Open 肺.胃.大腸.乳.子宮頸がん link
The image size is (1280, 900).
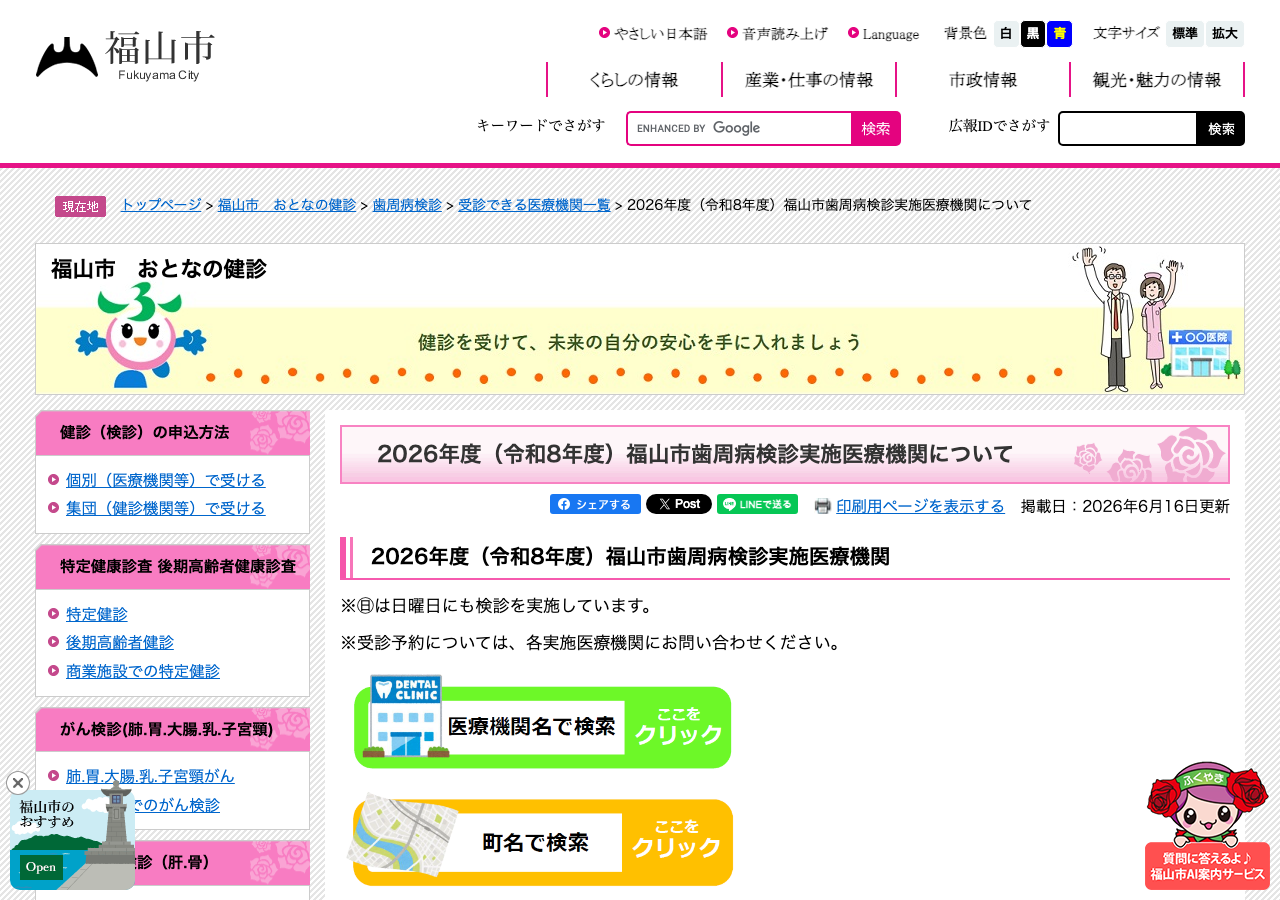[150, 776]
